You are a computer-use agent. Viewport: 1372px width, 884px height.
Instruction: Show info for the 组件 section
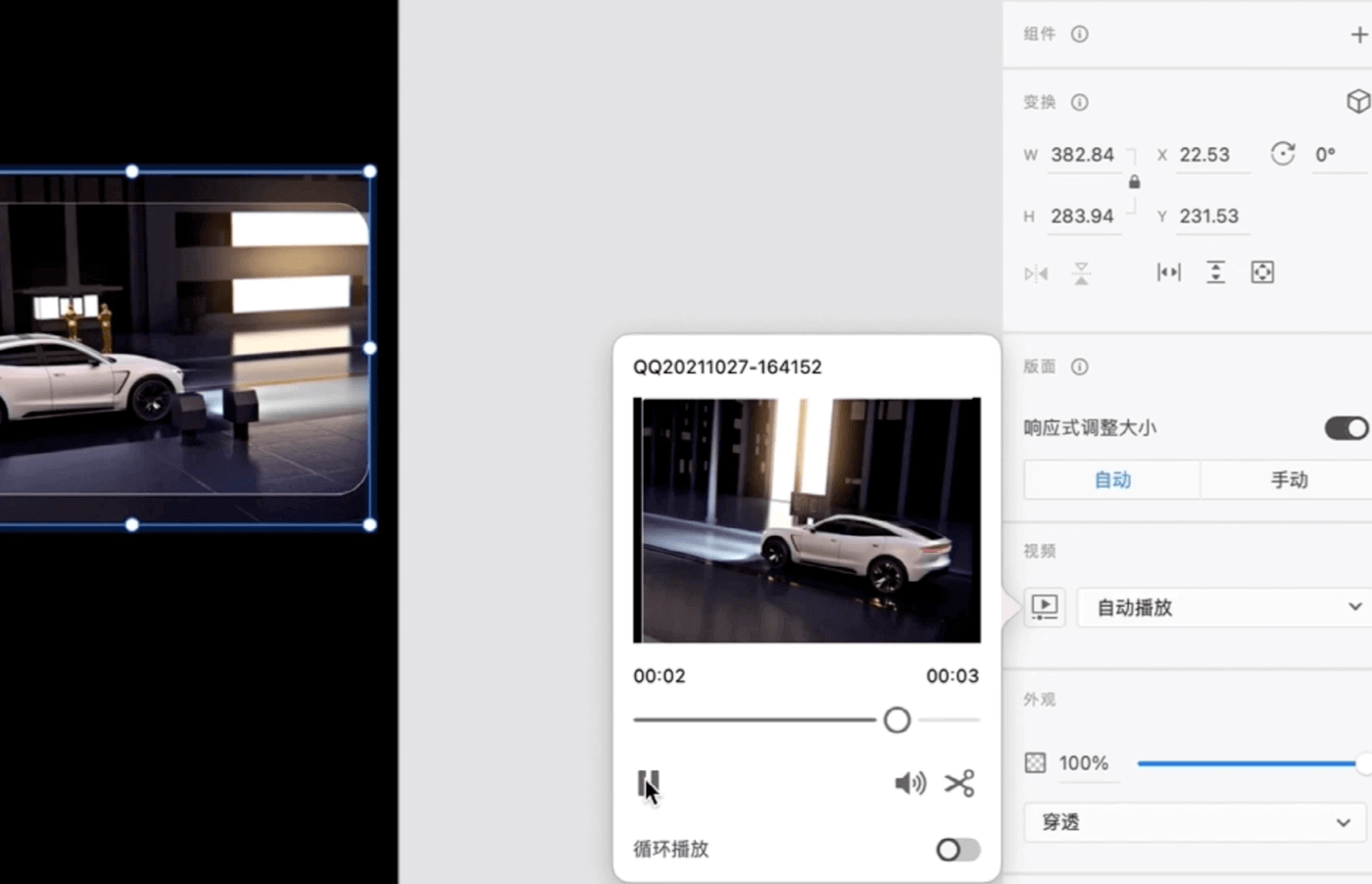[1080, 34]
